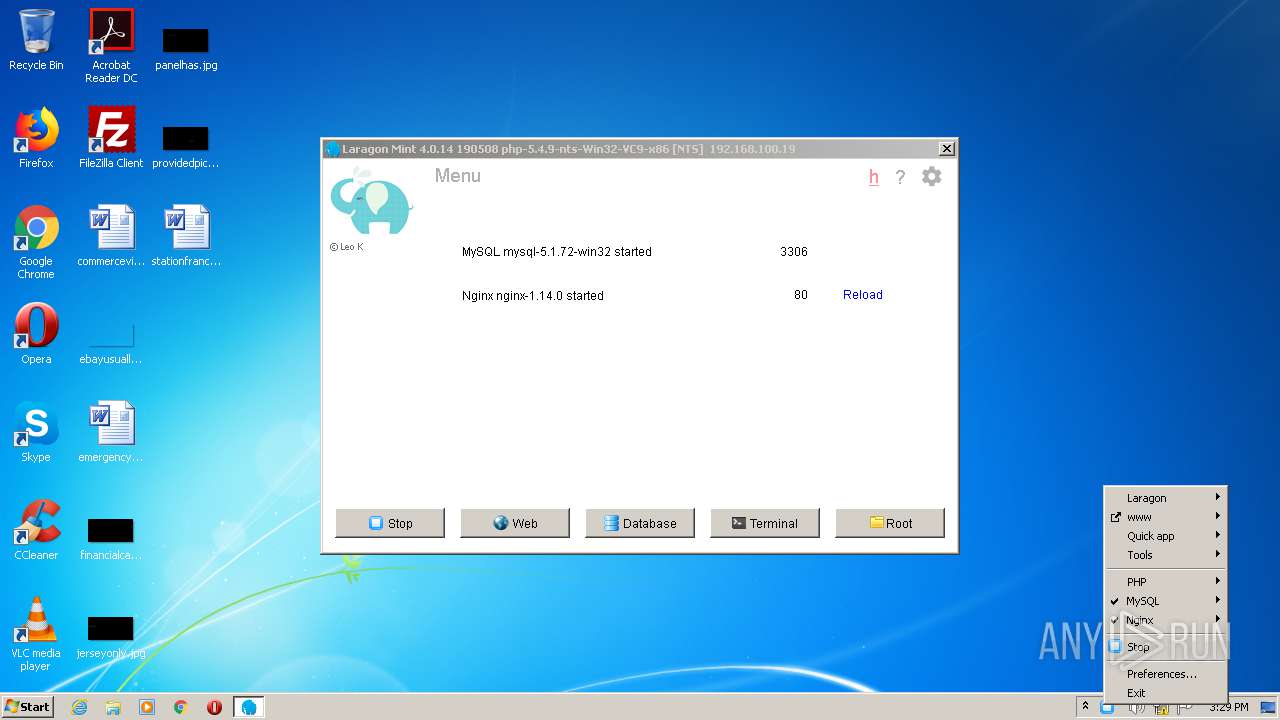The height and width of the screenshot is (720, 1280).
Task: Click the Root button
Action: click(890, 523)
